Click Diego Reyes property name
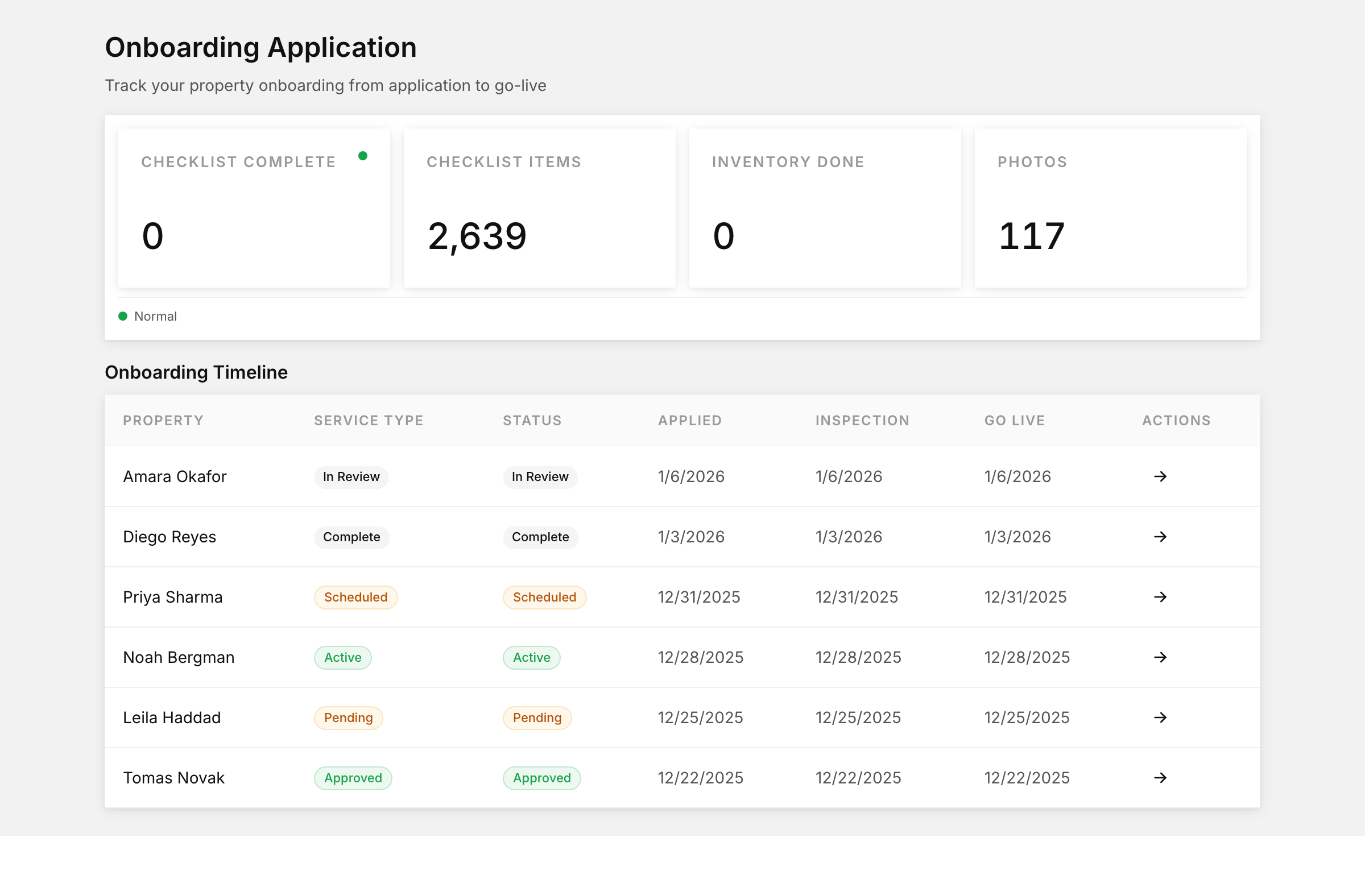Image resolution: width=1365 pixels, height=896 pixels. click(x=169, y=537)
